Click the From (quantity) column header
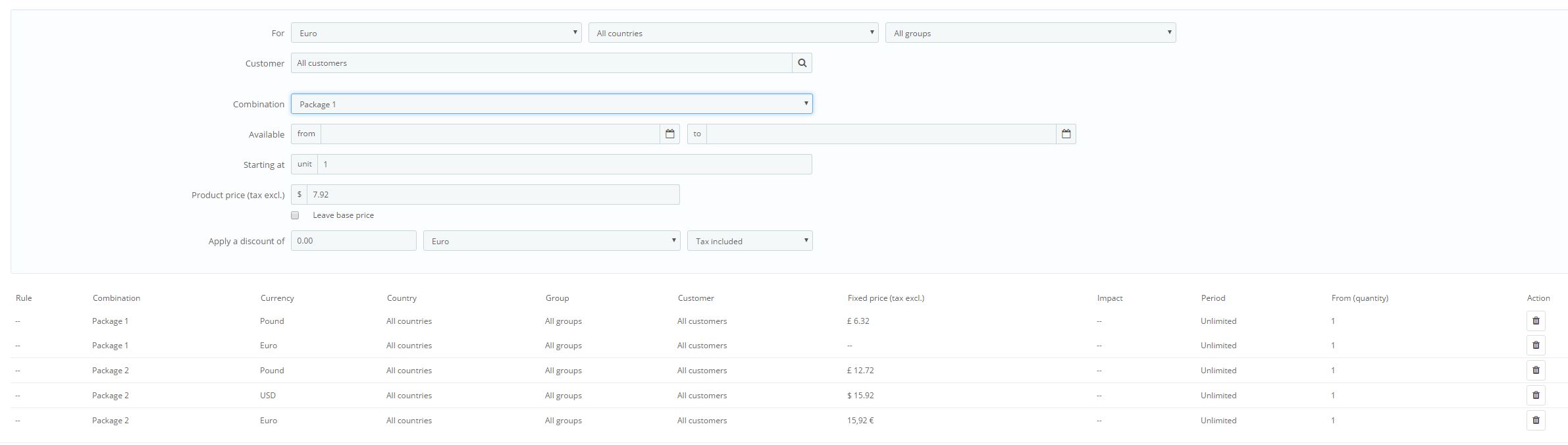 1360,298
